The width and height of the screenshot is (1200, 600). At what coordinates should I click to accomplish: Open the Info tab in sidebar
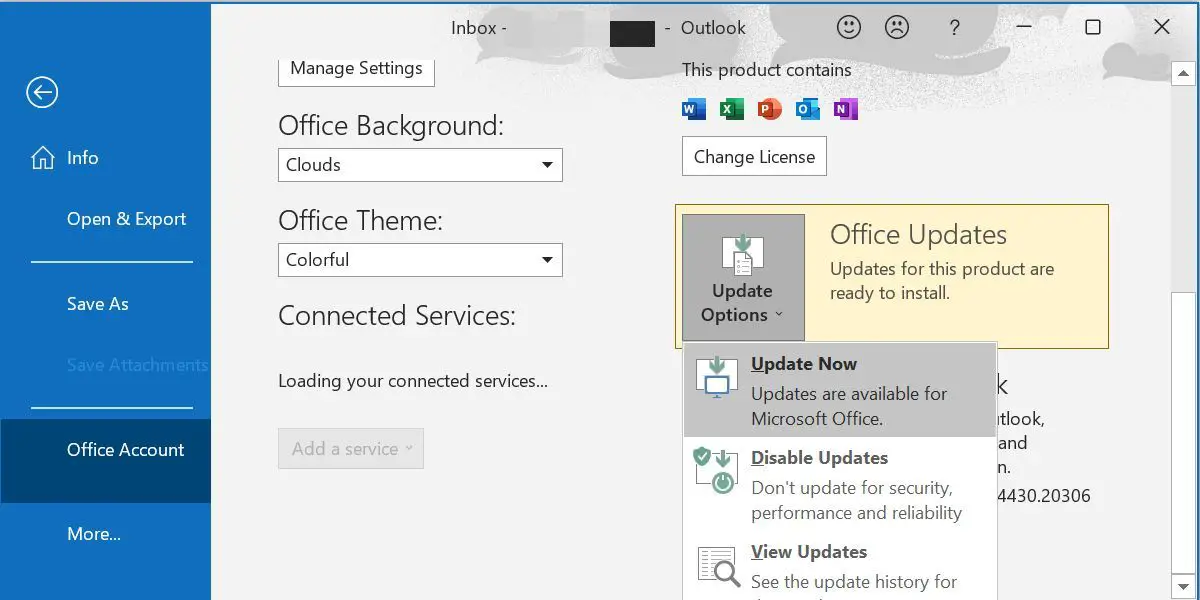82,158
